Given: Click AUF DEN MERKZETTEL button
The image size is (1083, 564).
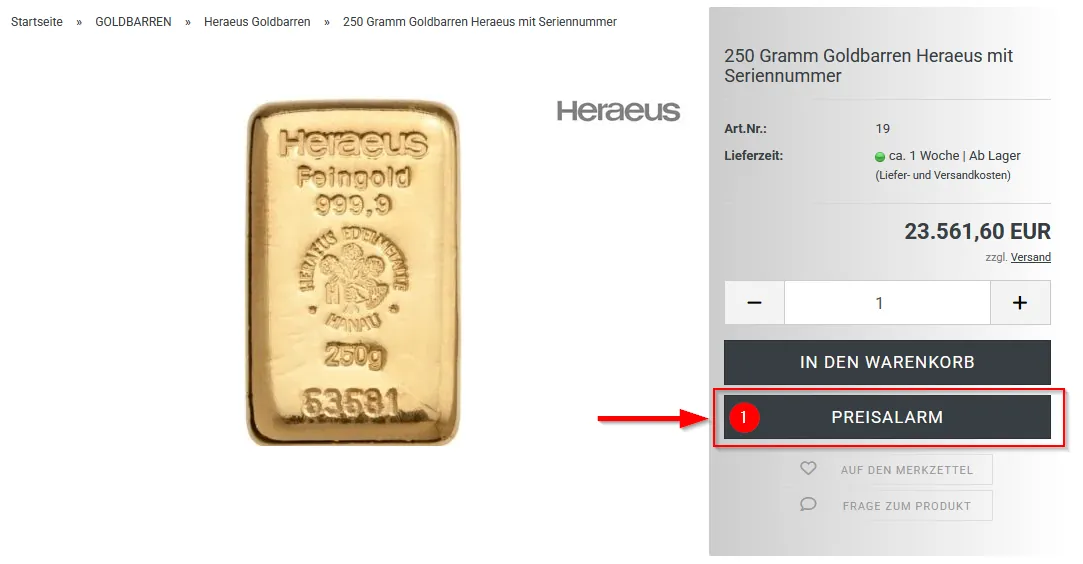Looking at the screenshot, I should tap(895, 469).
